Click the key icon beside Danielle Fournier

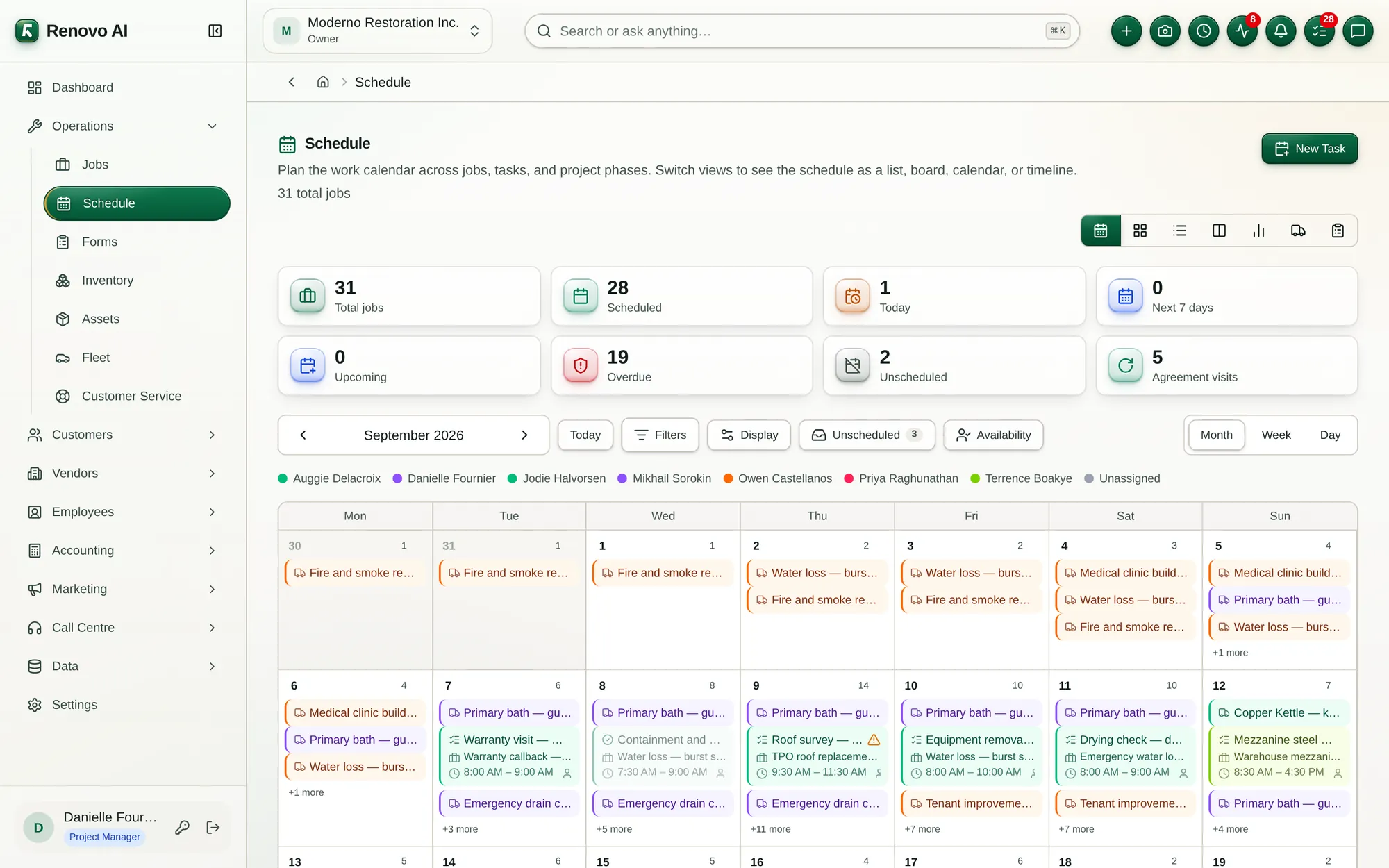click(x=182, y=827)
